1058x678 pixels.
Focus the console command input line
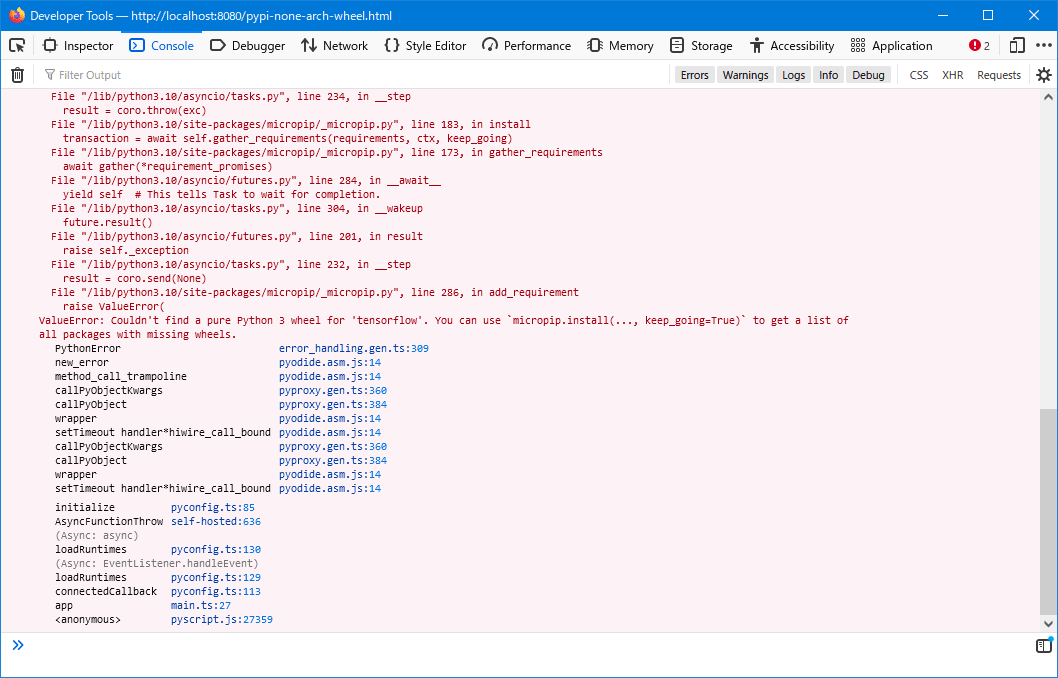coord(526,646)
